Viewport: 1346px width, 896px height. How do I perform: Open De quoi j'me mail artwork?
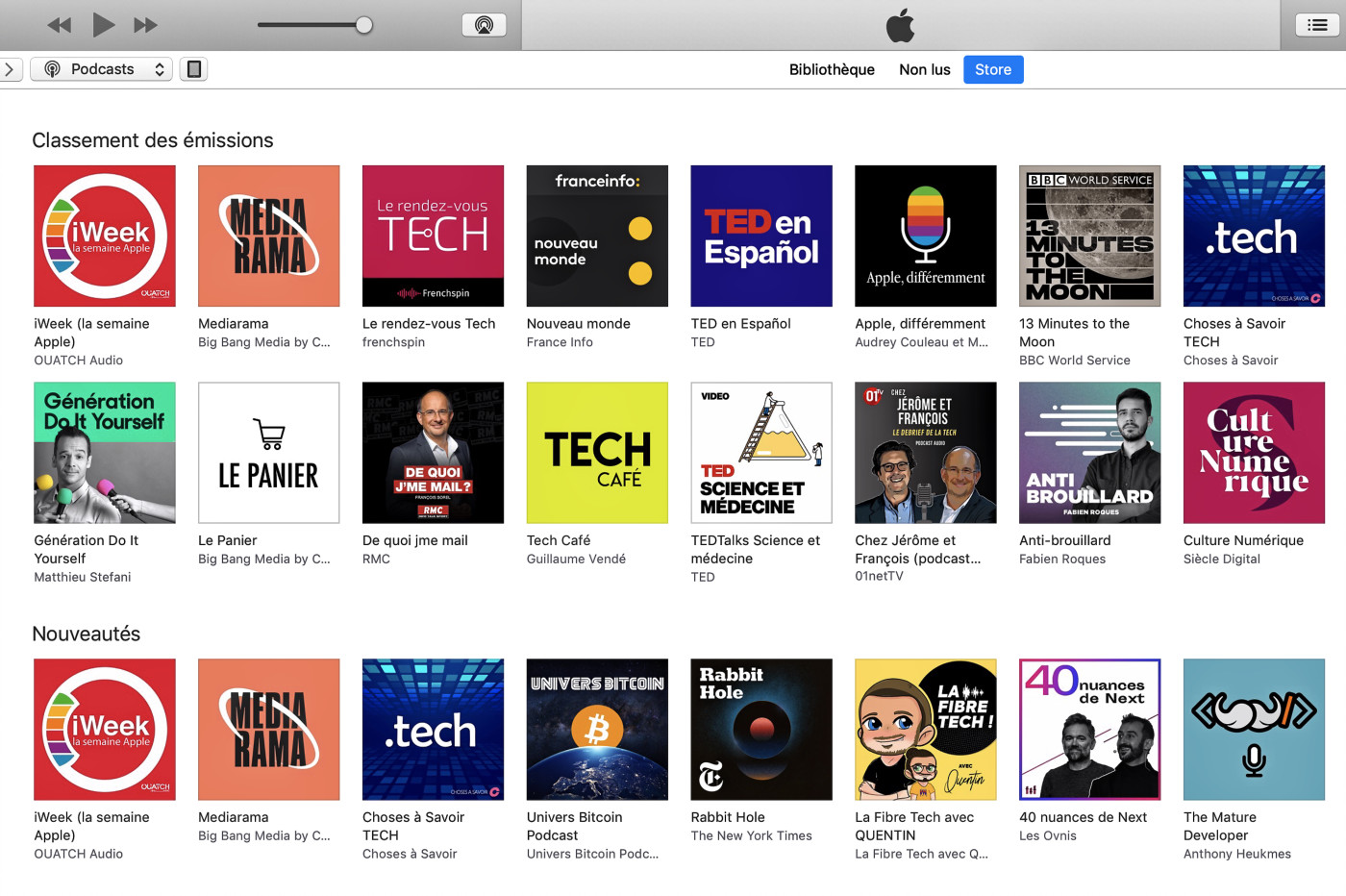coord(433,453)
